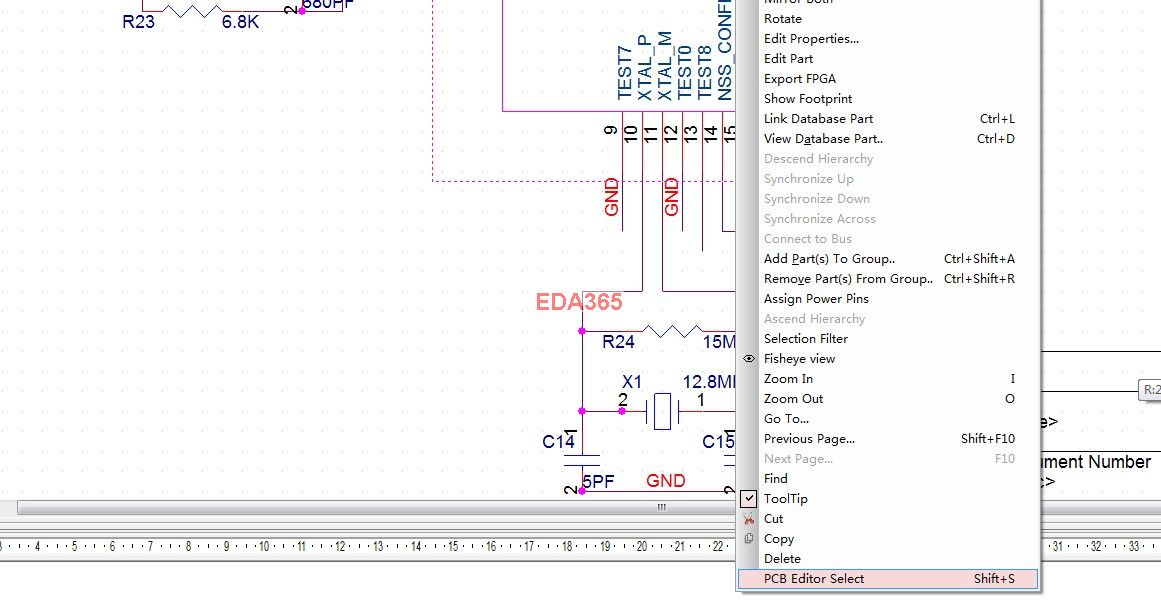Click the Copy icon
The width and height of the screenshot is (1161, 602).
point(749,538)
